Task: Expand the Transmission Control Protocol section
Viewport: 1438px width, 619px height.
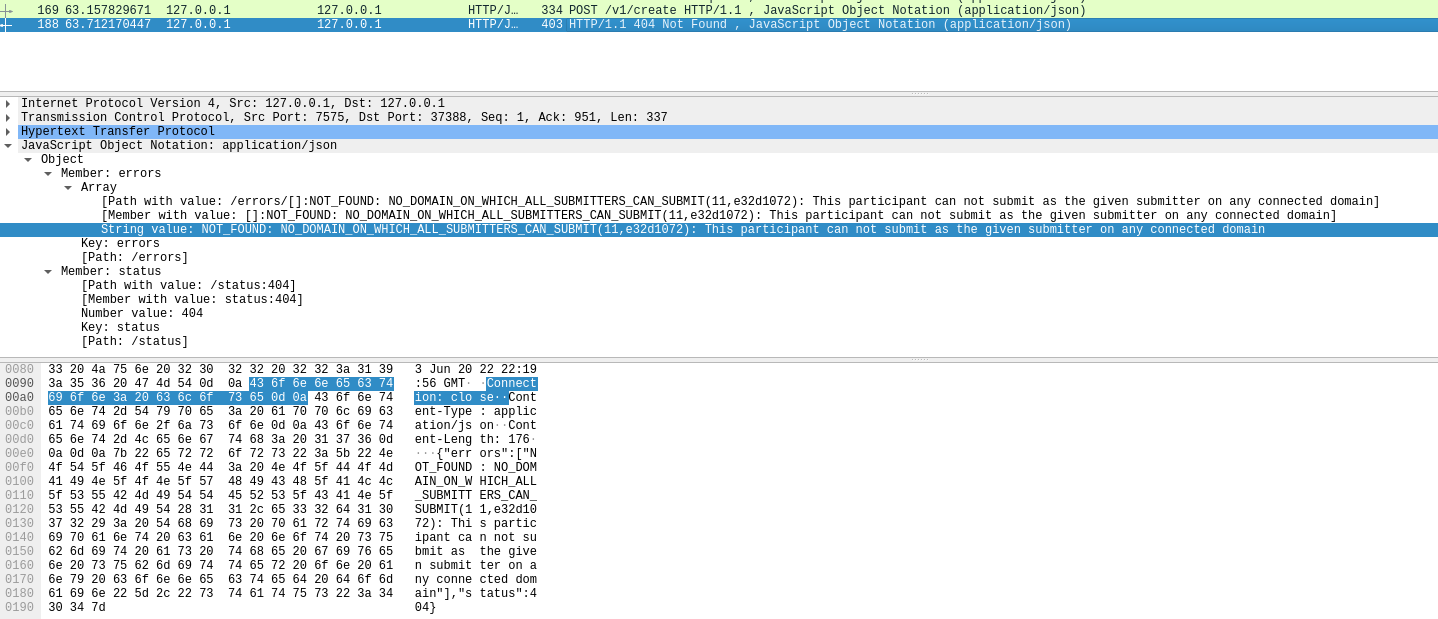Action: coord(8,118)
